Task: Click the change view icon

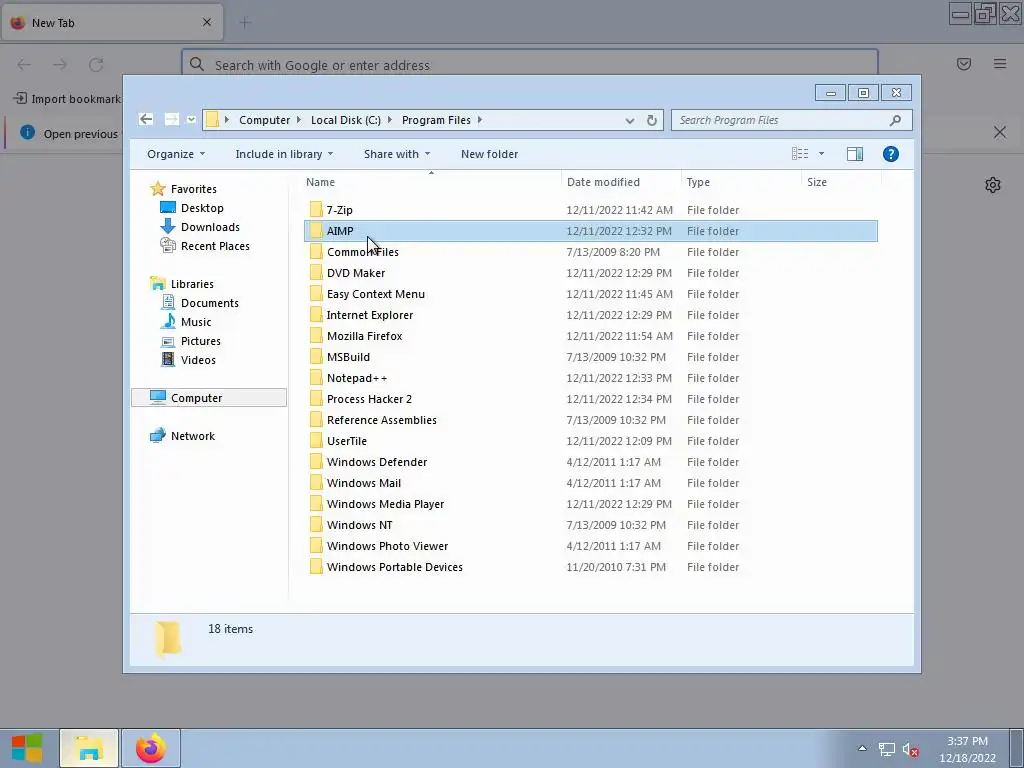Action: pyautogui.click(x=800, y=154)
